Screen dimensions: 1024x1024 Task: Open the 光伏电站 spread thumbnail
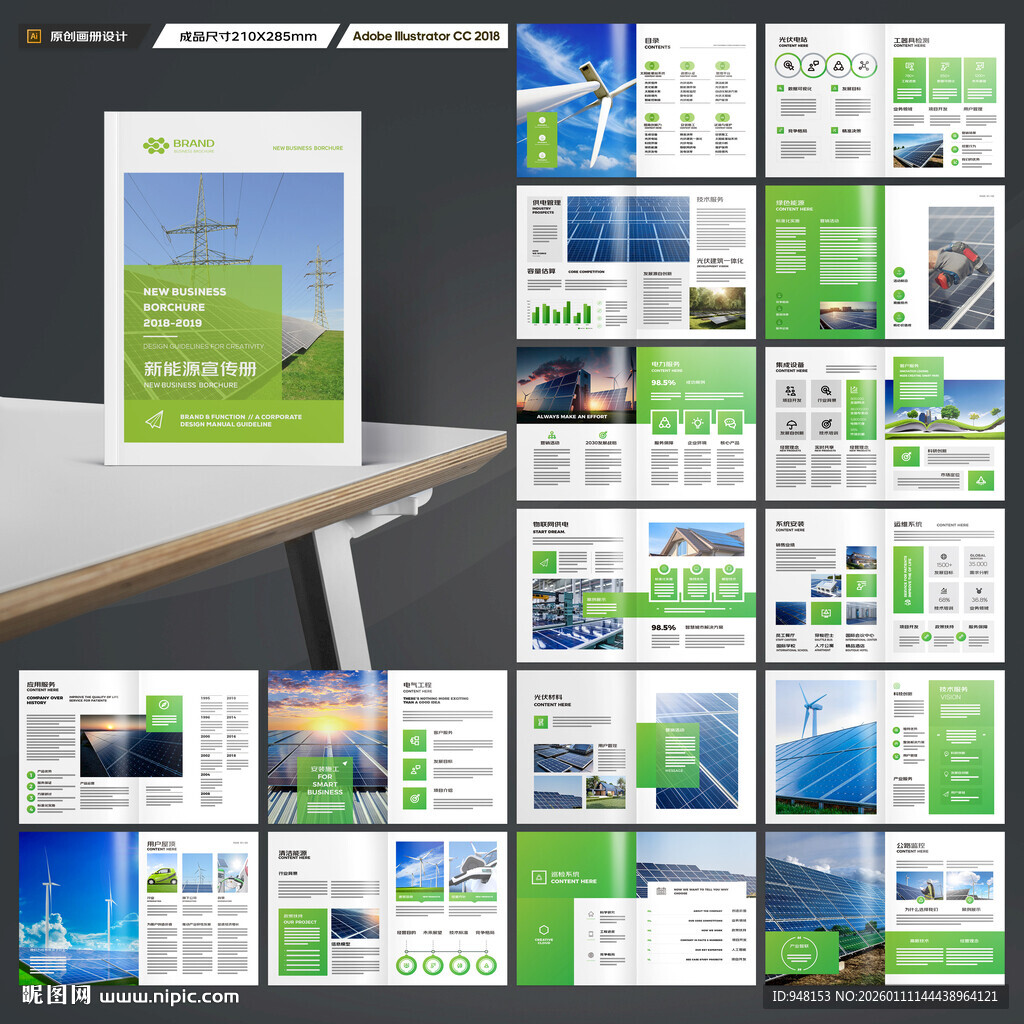click(x=885, y=101)
